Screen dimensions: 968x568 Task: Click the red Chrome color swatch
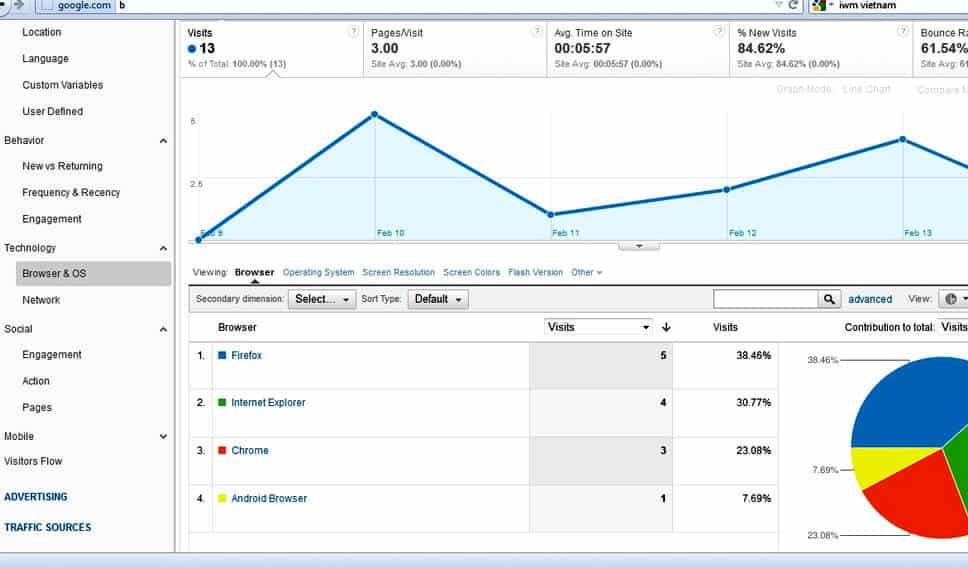tap(222, 451)
